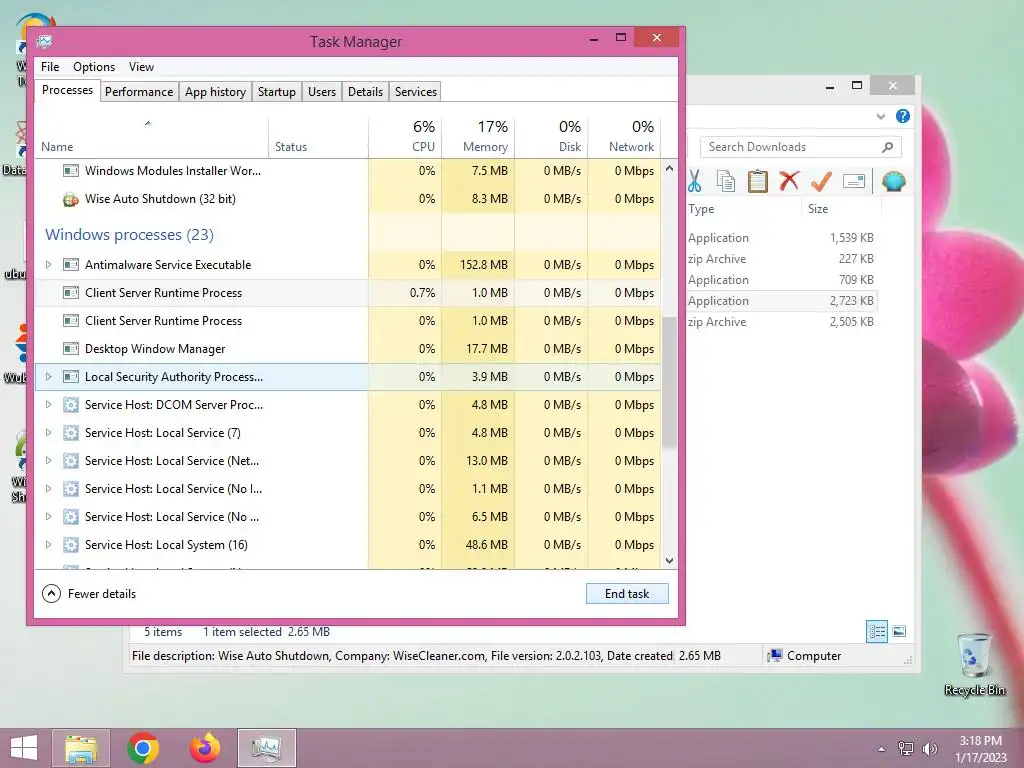Expand Service Host: Local Service (7)
Image resolution: width=1024 pixels, height=768 pixels.
pos(48,433)
